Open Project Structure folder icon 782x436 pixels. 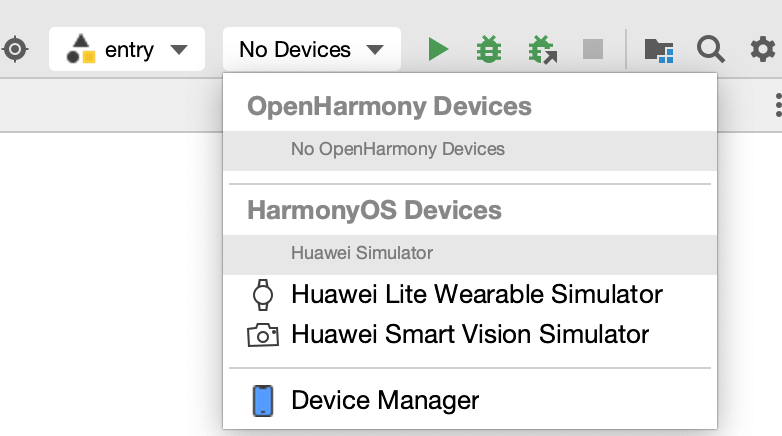(659, 50)
